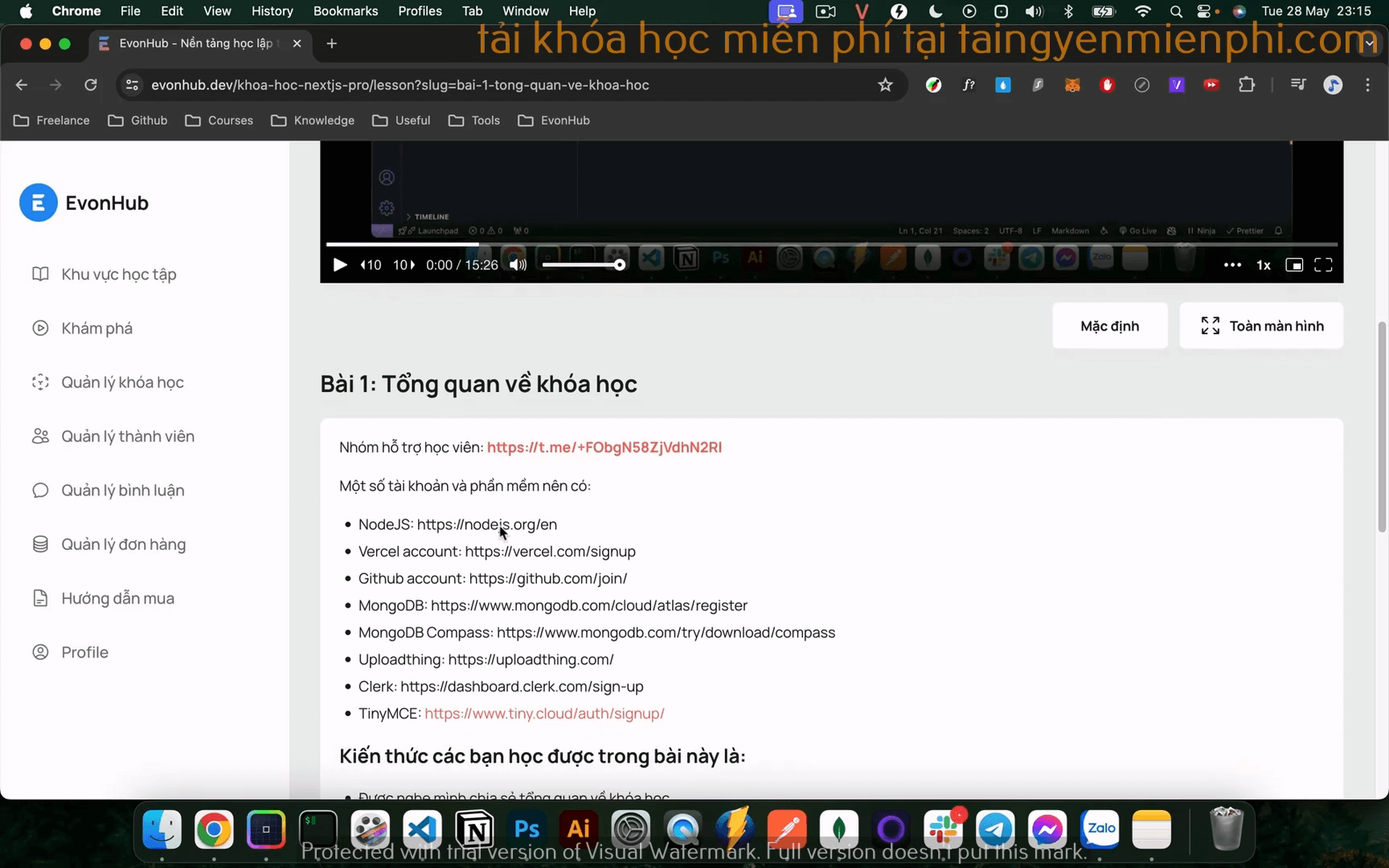Play the lesson video
Screen dimensions: 1389x868
pyautogui.click(x=340, y=265)
